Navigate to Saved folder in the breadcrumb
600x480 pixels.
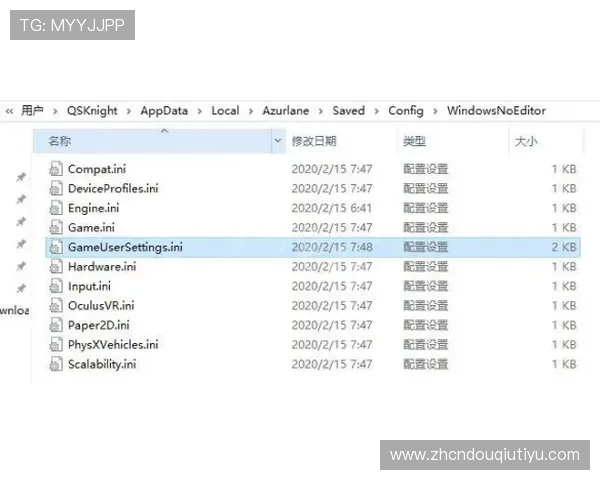click(x=349, y=111)
